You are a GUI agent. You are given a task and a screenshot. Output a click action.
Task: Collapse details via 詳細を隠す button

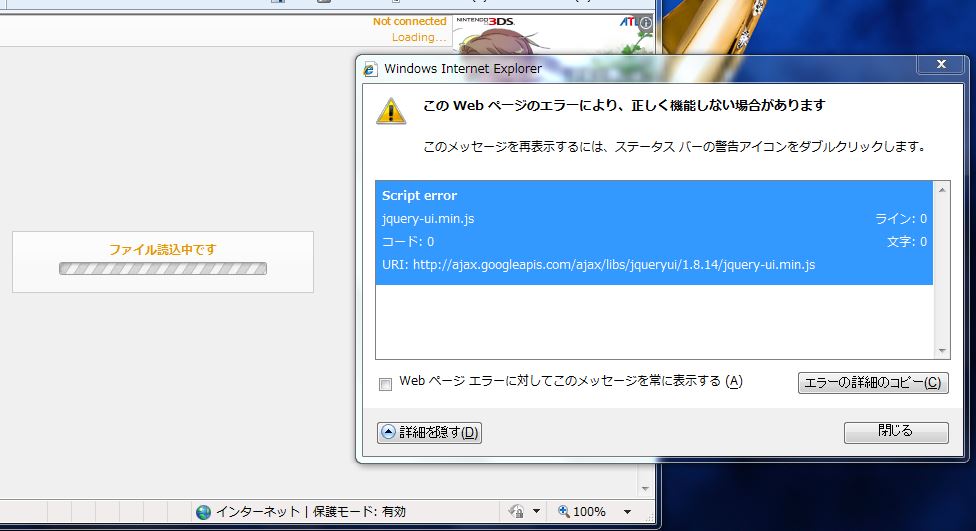pos(429,432)
